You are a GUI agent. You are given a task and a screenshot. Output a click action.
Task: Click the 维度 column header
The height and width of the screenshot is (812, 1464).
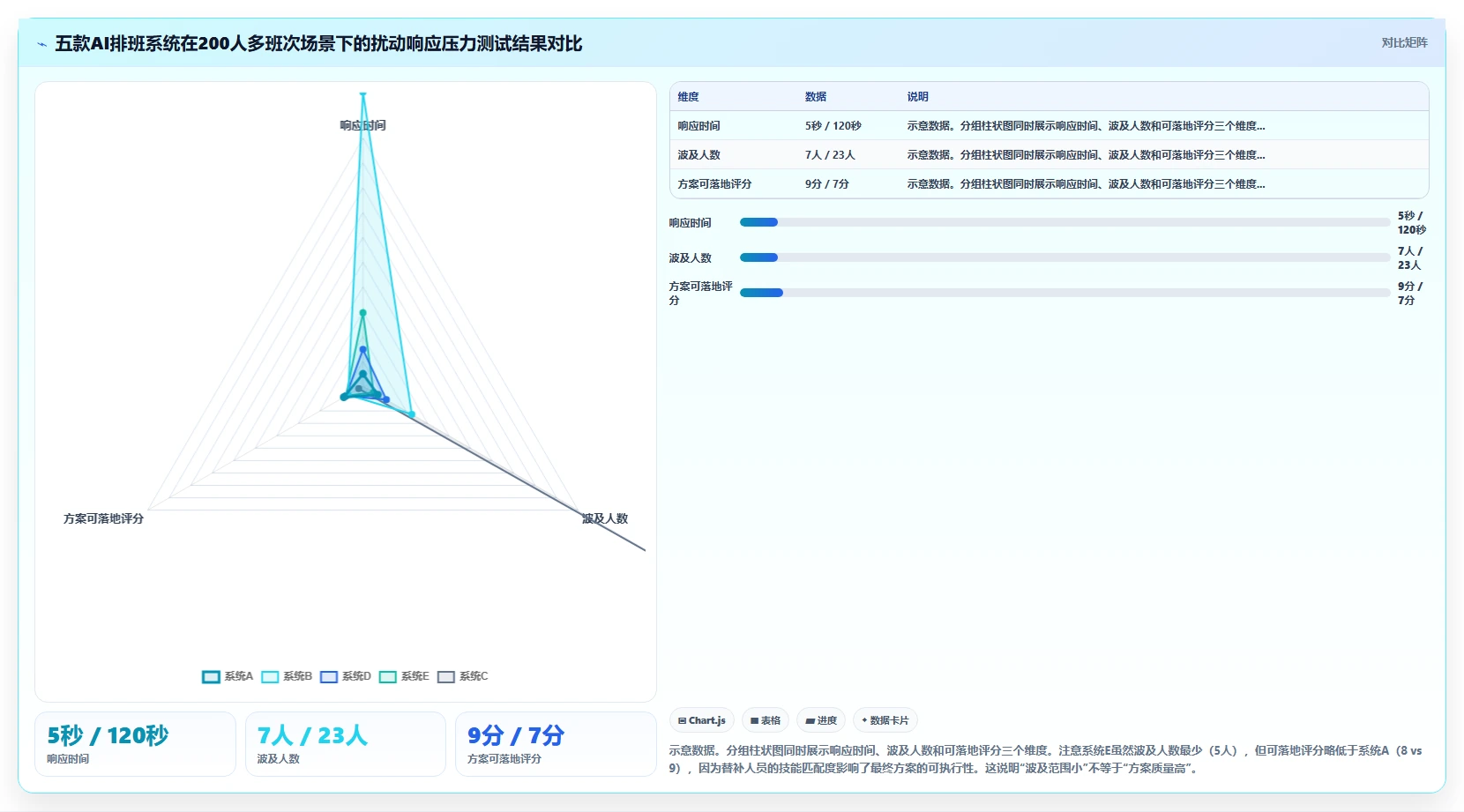click(689, 97)
